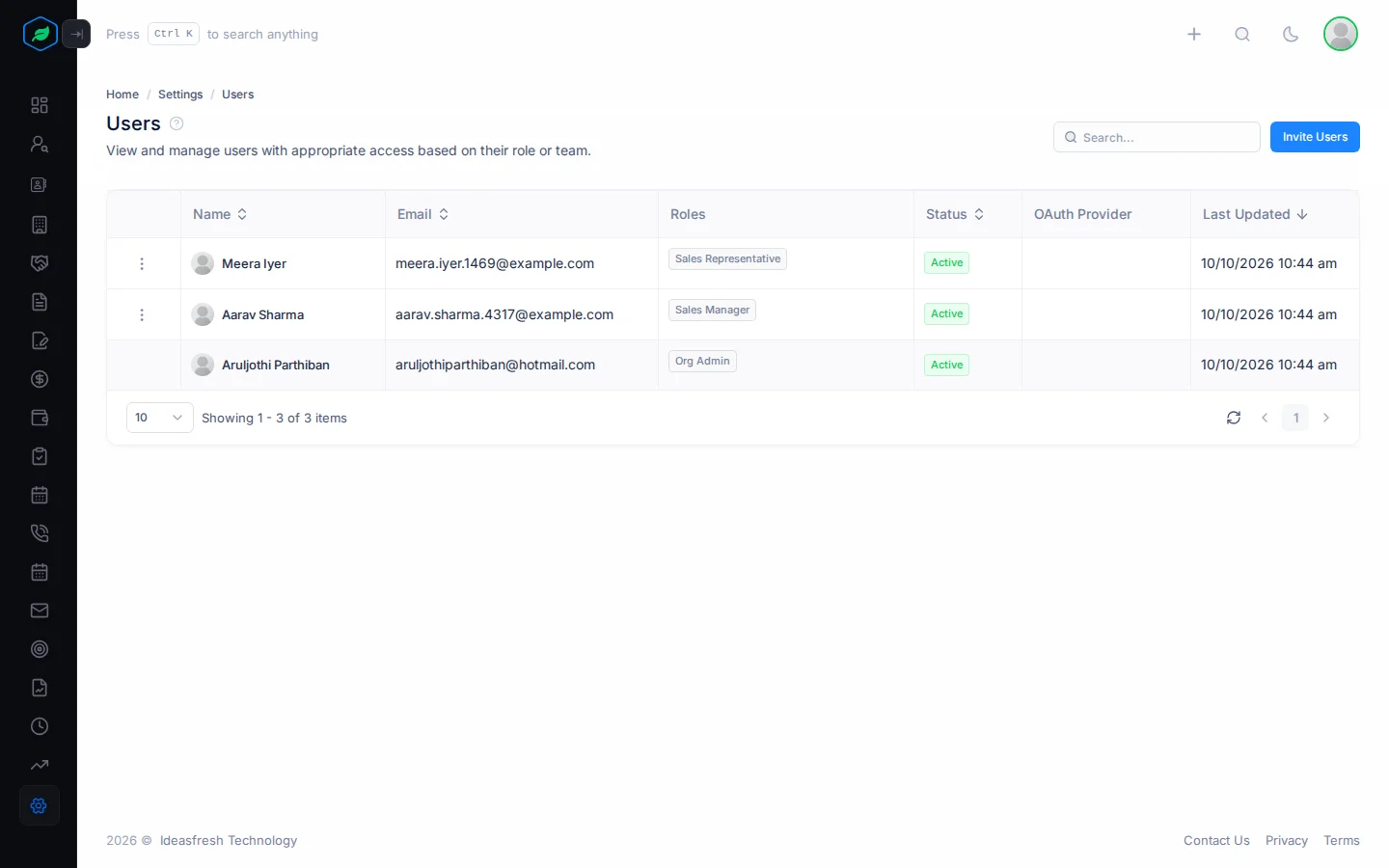Click the plus quick-create icon in header
Viewport: 1389px width, 868px height.
point(1194,34)
